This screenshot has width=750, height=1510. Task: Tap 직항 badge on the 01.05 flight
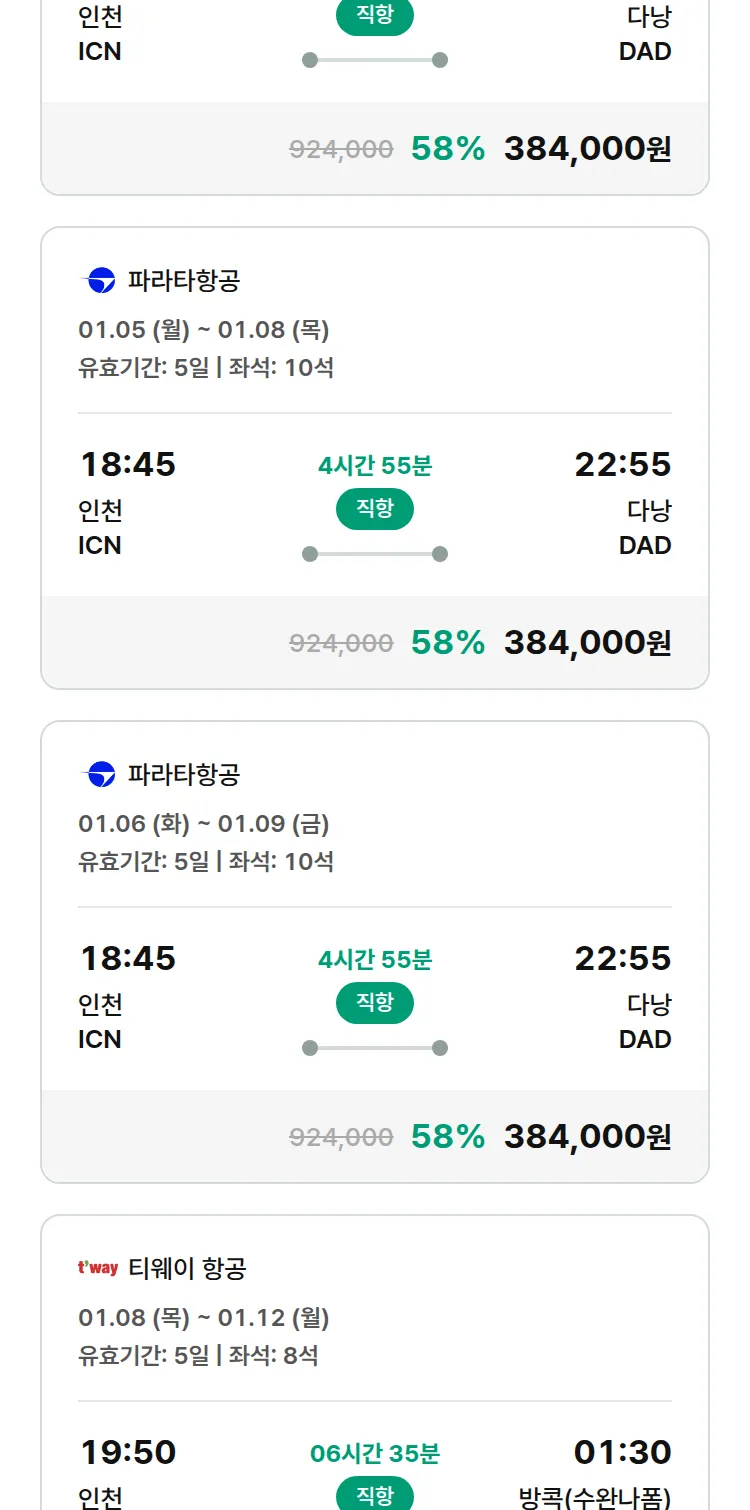point(375,509)
